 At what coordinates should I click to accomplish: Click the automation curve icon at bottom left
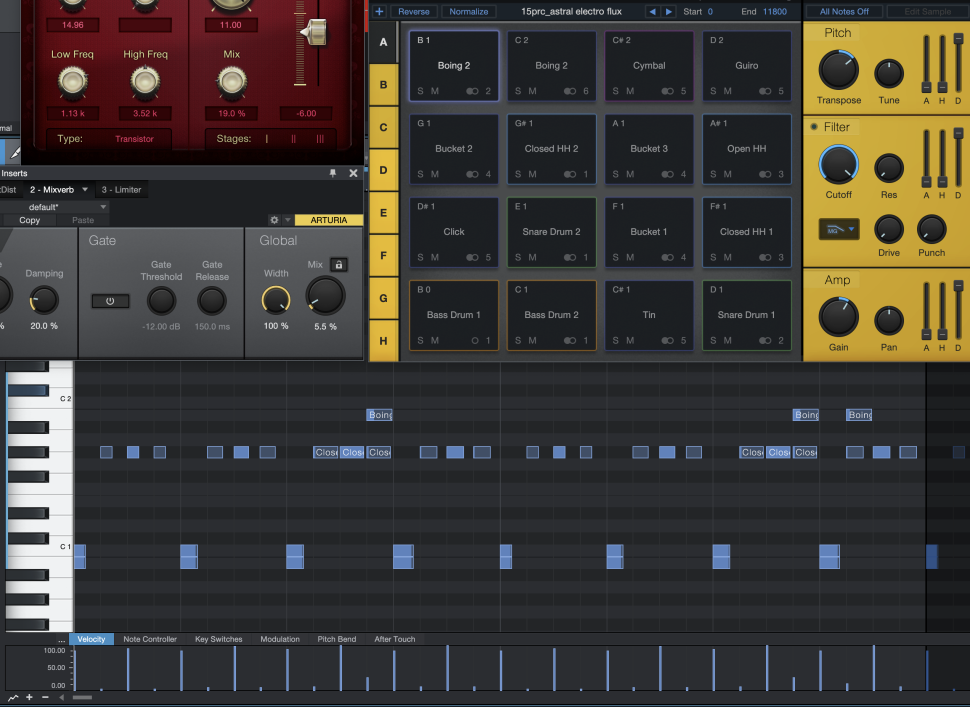pos(13,697)
